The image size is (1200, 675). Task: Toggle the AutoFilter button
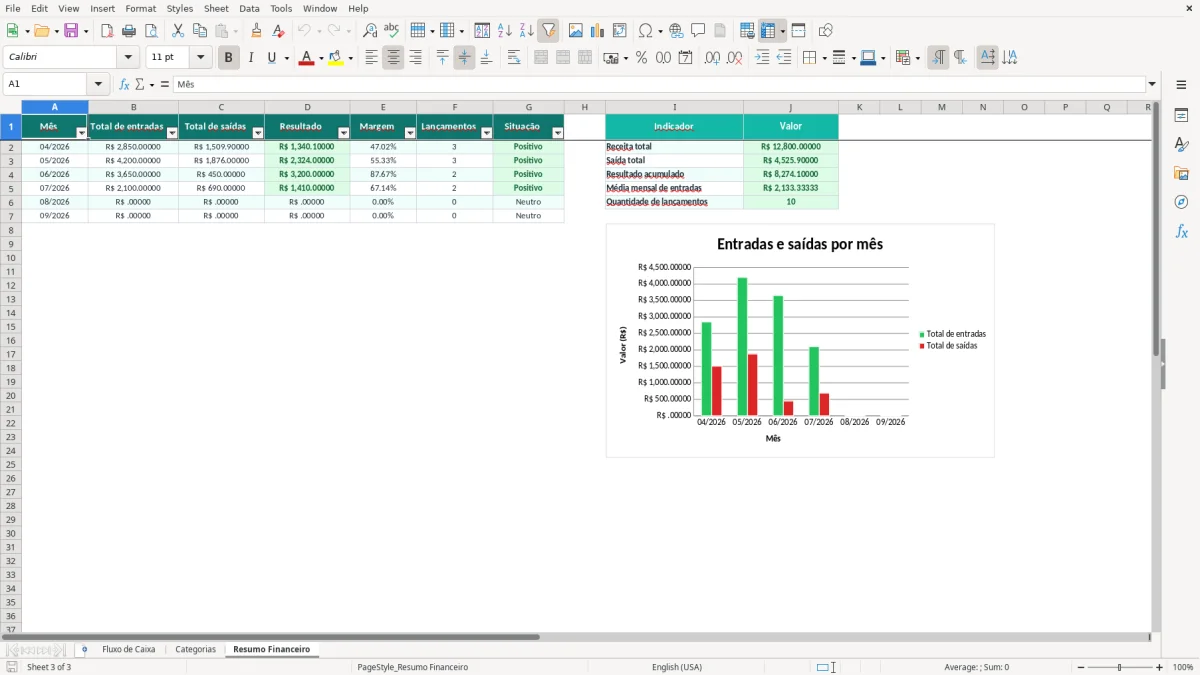coord(548,31)
